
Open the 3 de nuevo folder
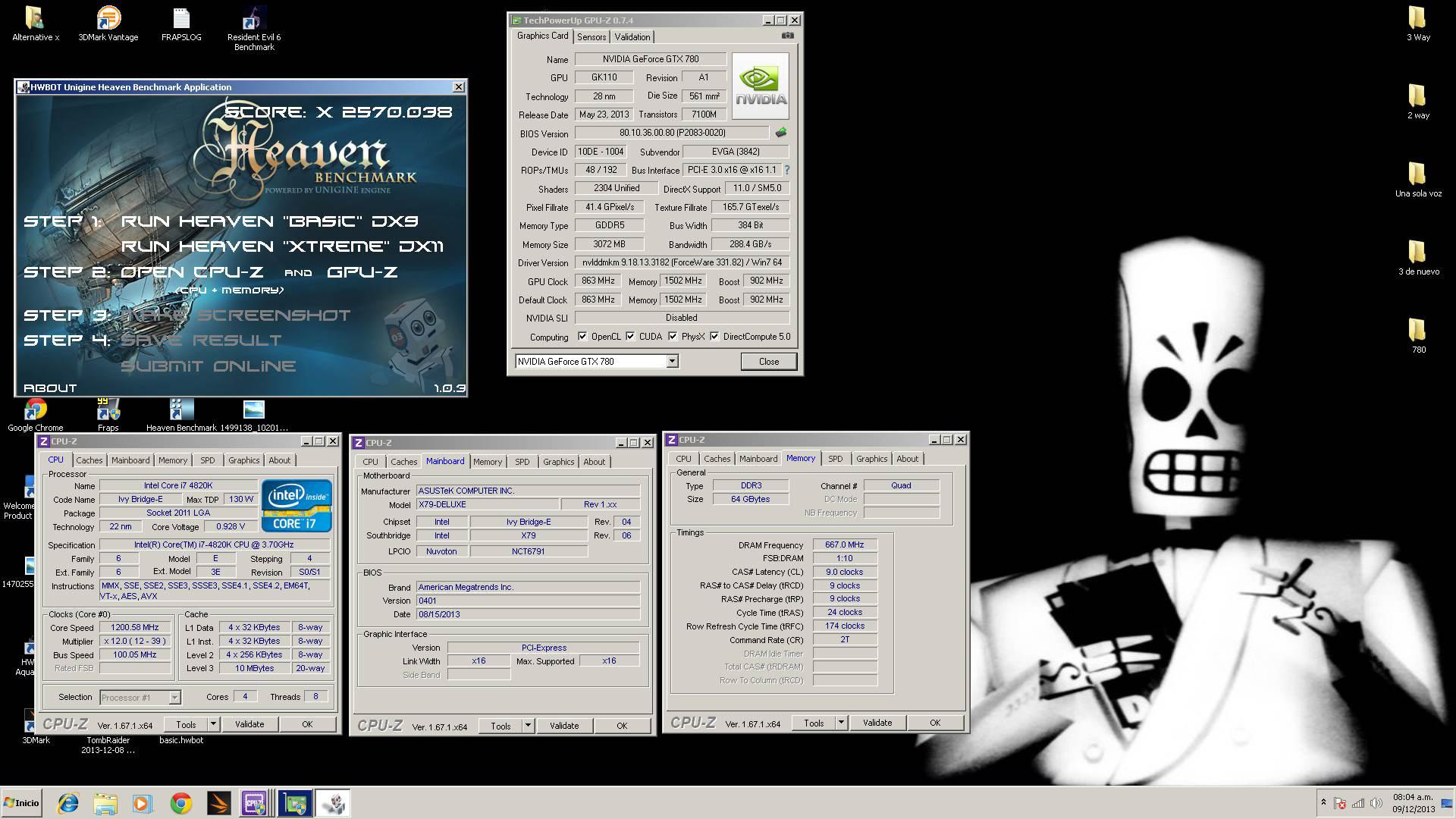[x=1418, y=257]
